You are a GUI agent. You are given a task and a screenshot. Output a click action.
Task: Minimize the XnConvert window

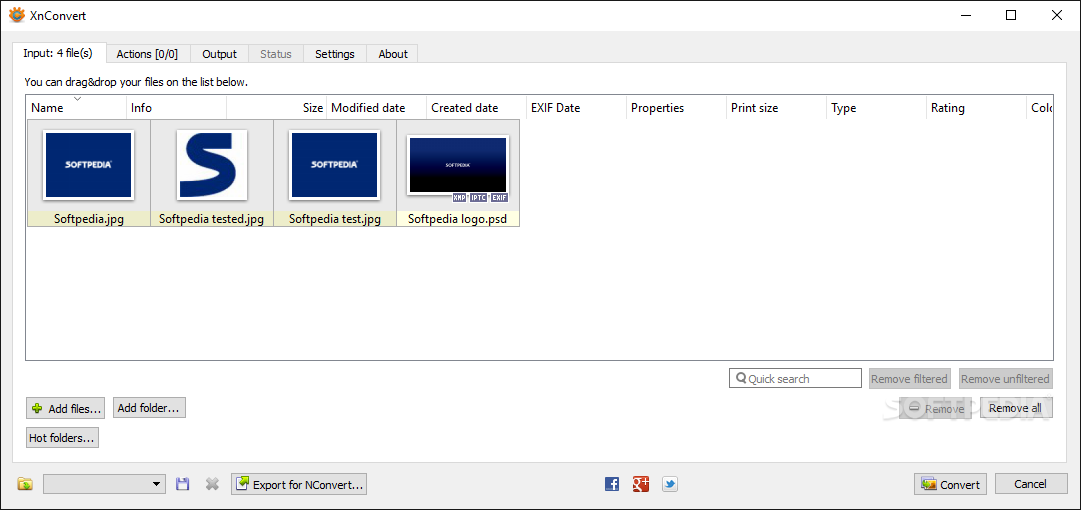pyautogui.click(x=967, y=15)
